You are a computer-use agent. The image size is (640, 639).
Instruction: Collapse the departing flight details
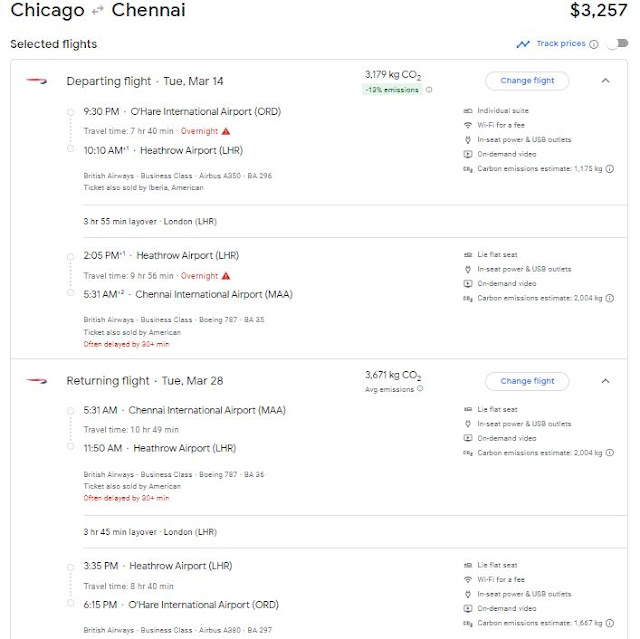click(605, 81)
